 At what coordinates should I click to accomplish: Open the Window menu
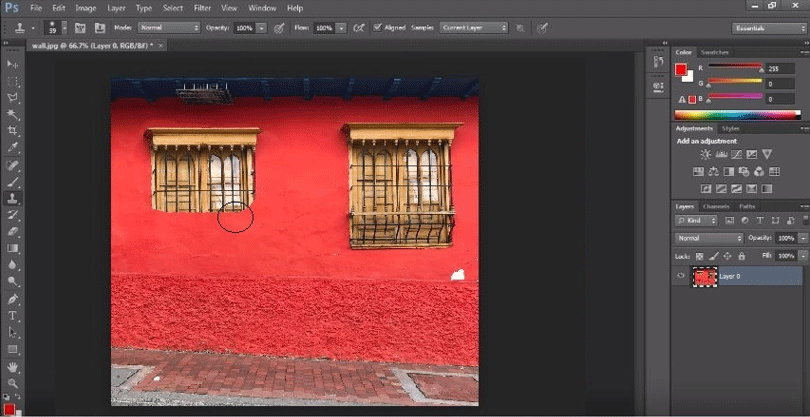pyautogui.click(x=262, y=8)
